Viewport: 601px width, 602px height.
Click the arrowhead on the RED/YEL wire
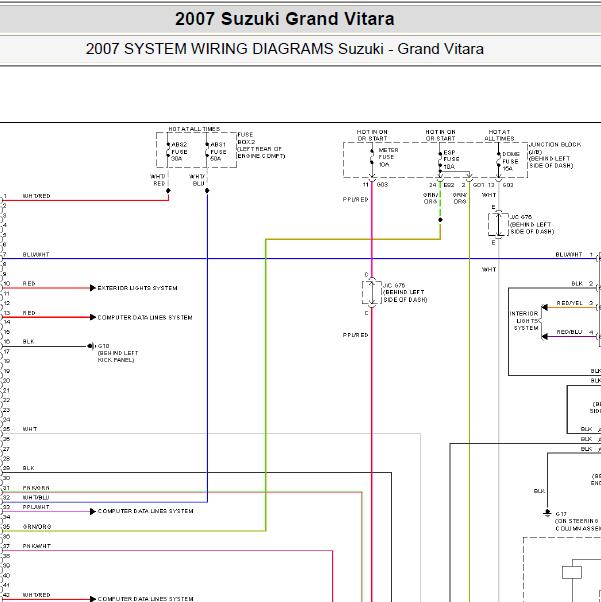click(x=544, y=307)
